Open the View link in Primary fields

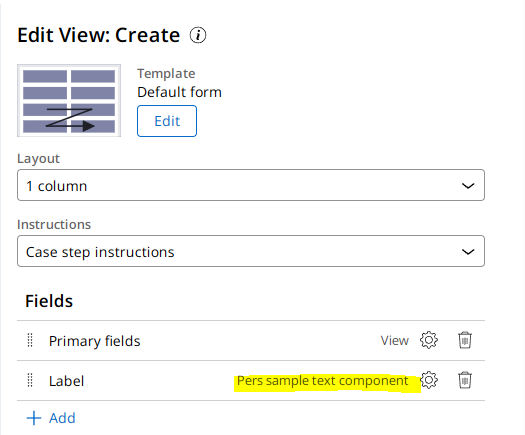(x=395, y=341)
